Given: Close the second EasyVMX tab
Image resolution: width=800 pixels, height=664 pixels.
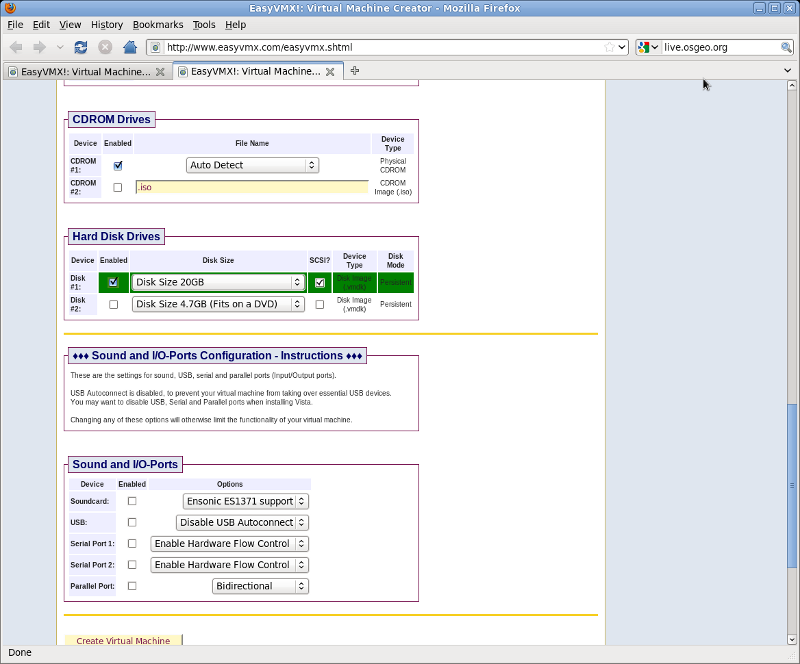Looking at the screenshot, I should [330, 72].
